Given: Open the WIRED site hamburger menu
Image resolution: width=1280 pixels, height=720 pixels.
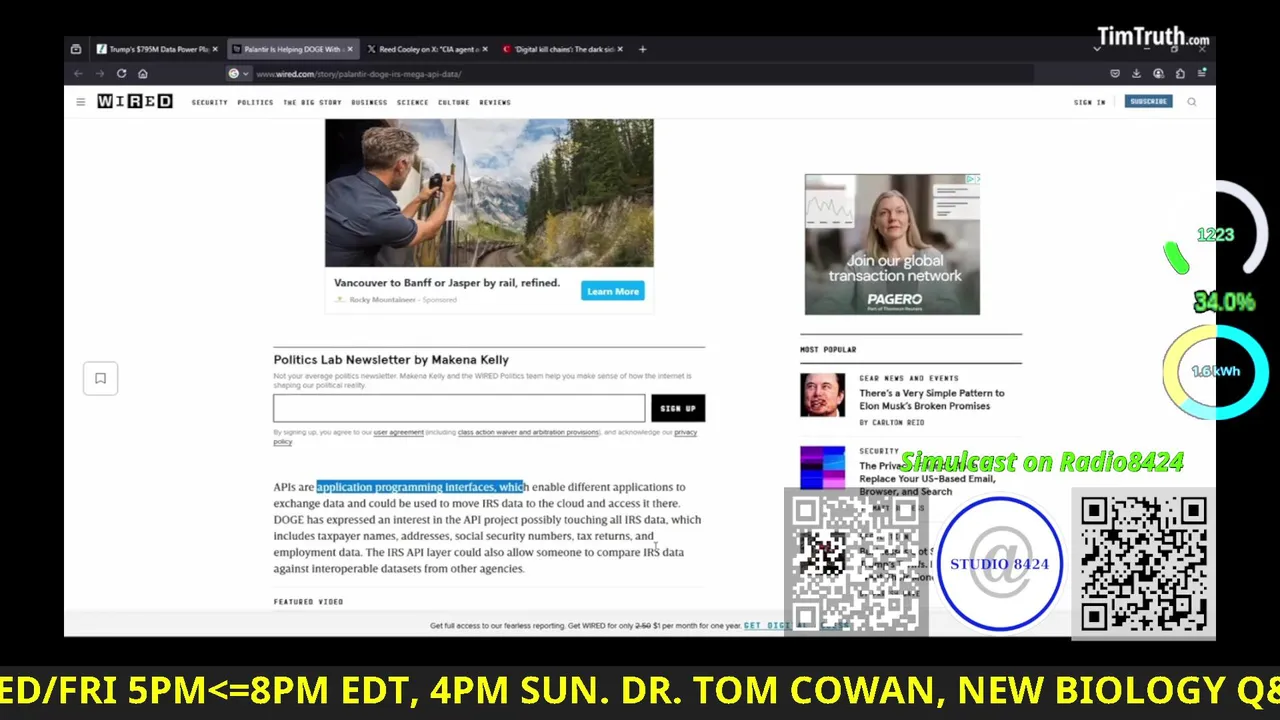Looking at the screenshot, I should coord(81,102).
